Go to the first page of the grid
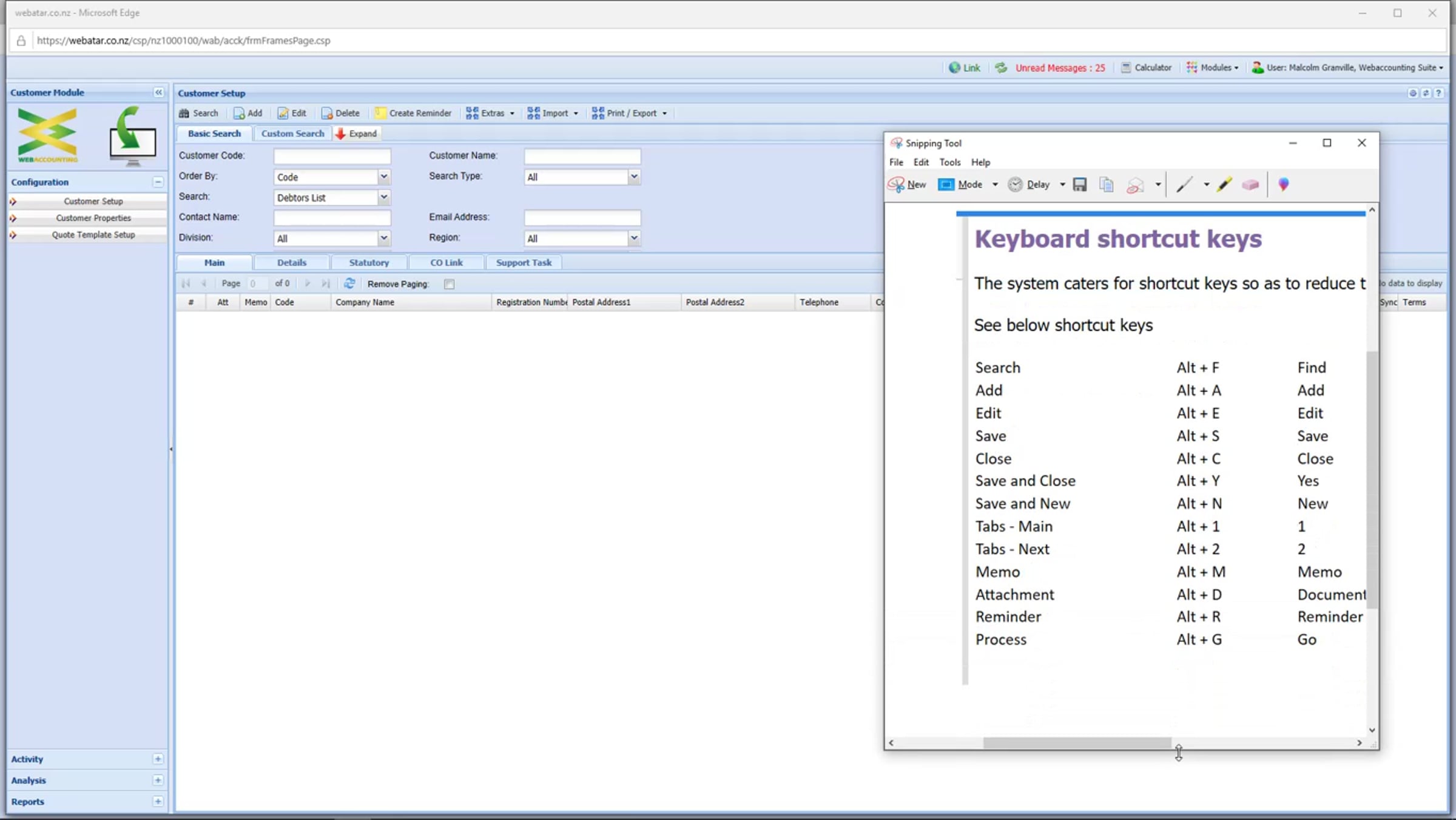Screen dimensions: 1456x820 [x=186, y=283]
